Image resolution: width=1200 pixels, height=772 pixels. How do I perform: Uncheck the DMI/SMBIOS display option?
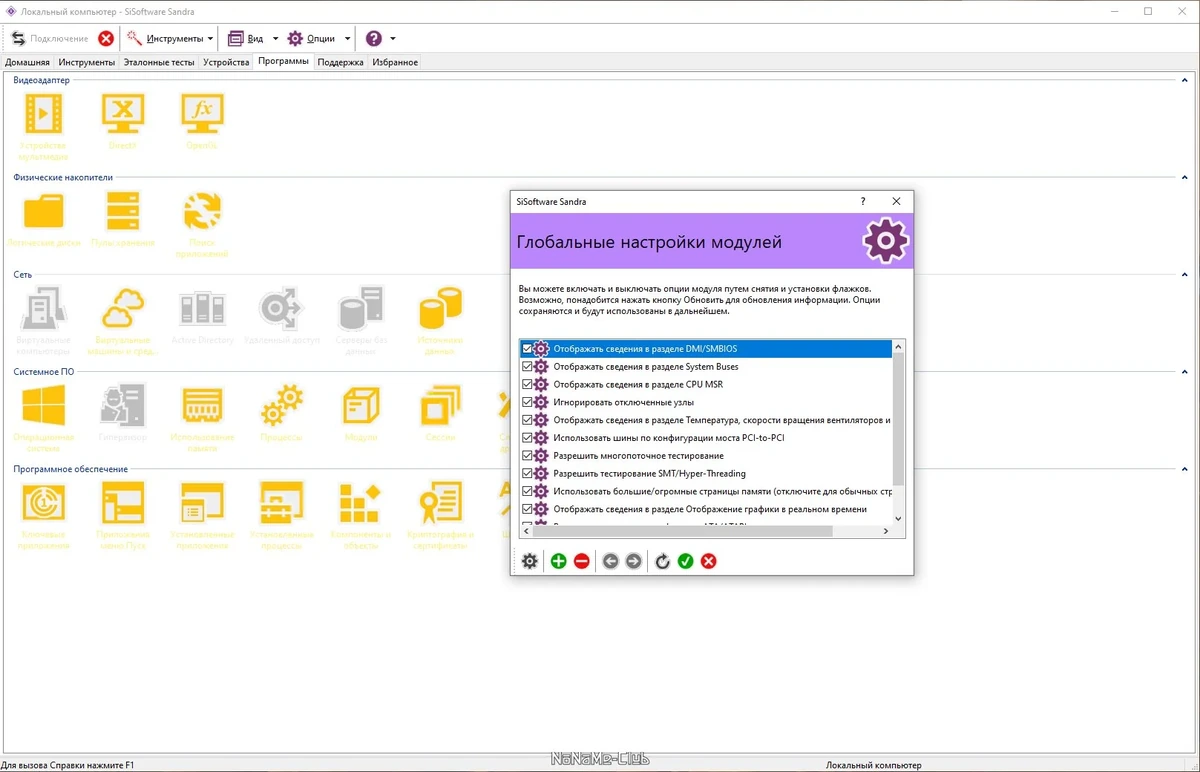click(527, 349)
